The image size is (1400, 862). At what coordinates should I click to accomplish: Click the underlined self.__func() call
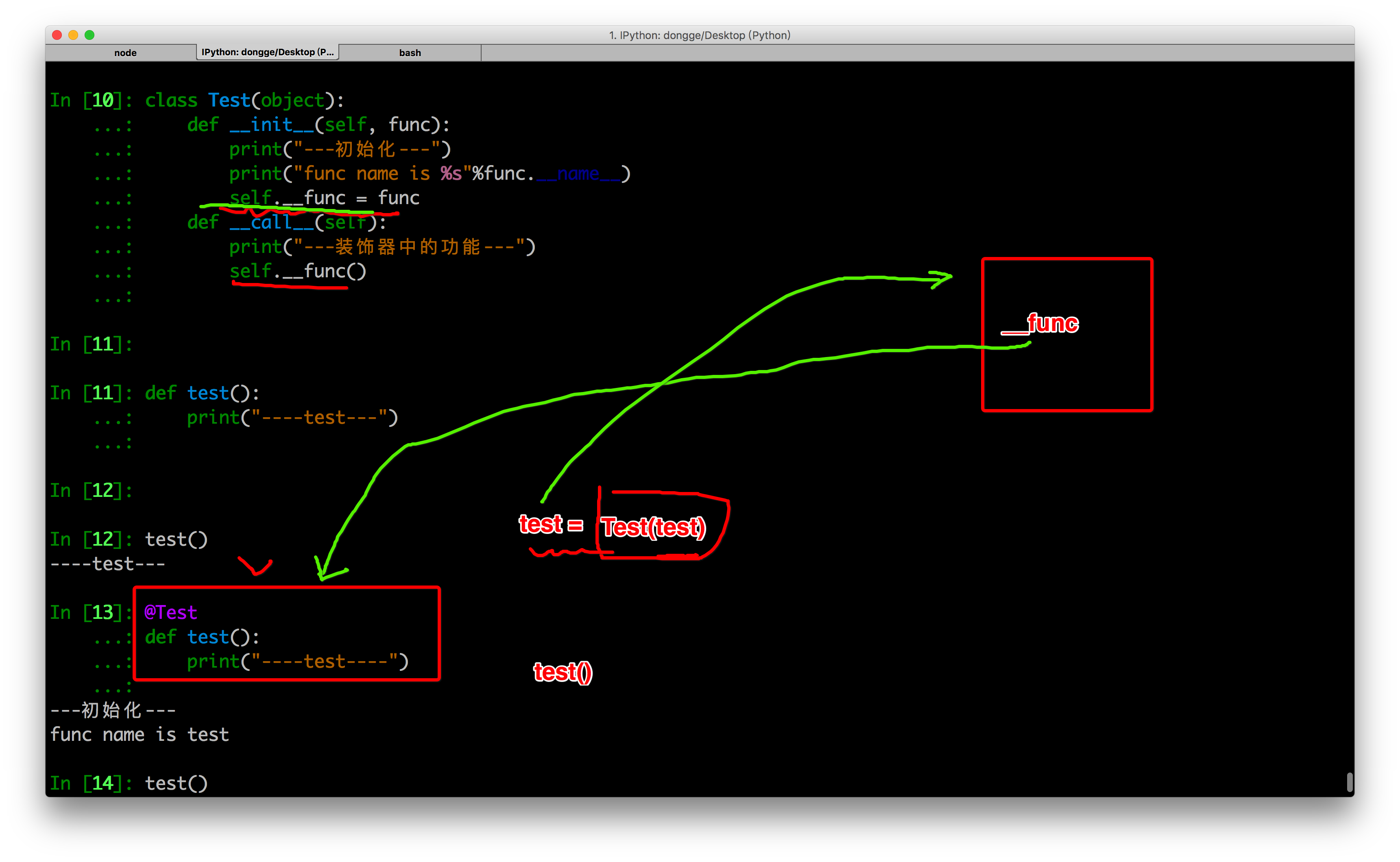(298, 271)
